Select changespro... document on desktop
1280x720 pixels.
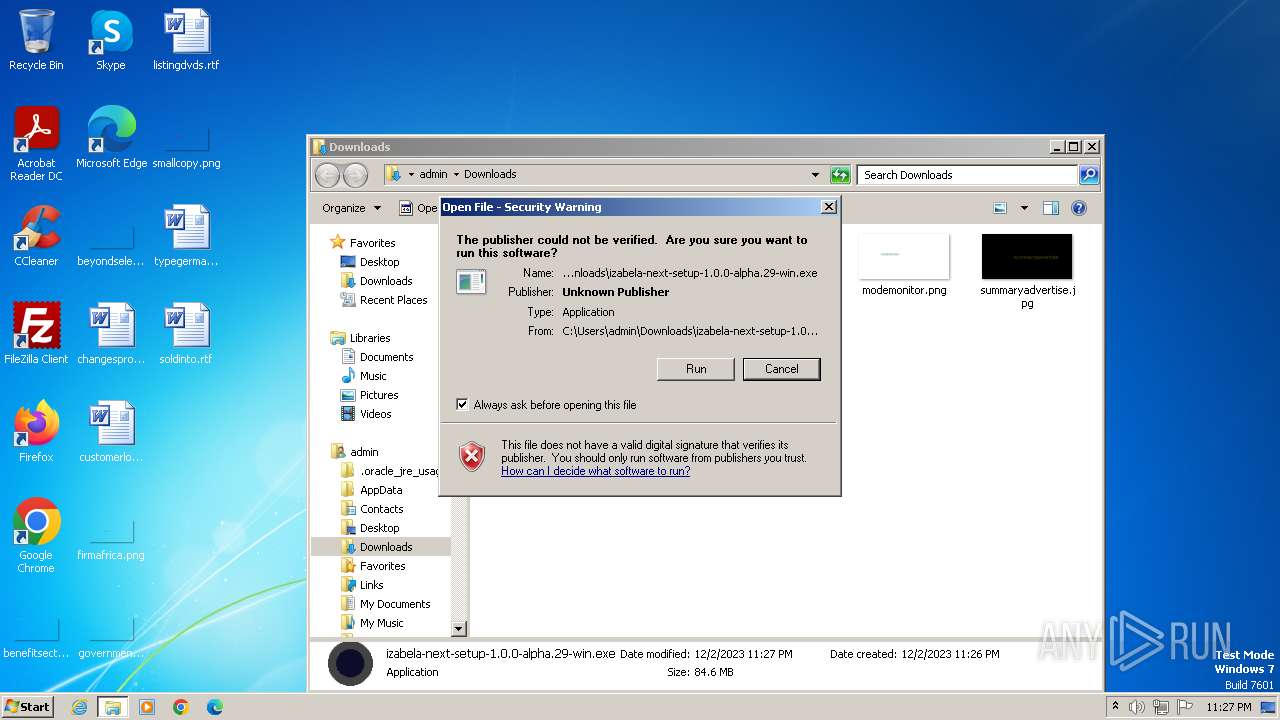tap(111, 334)
